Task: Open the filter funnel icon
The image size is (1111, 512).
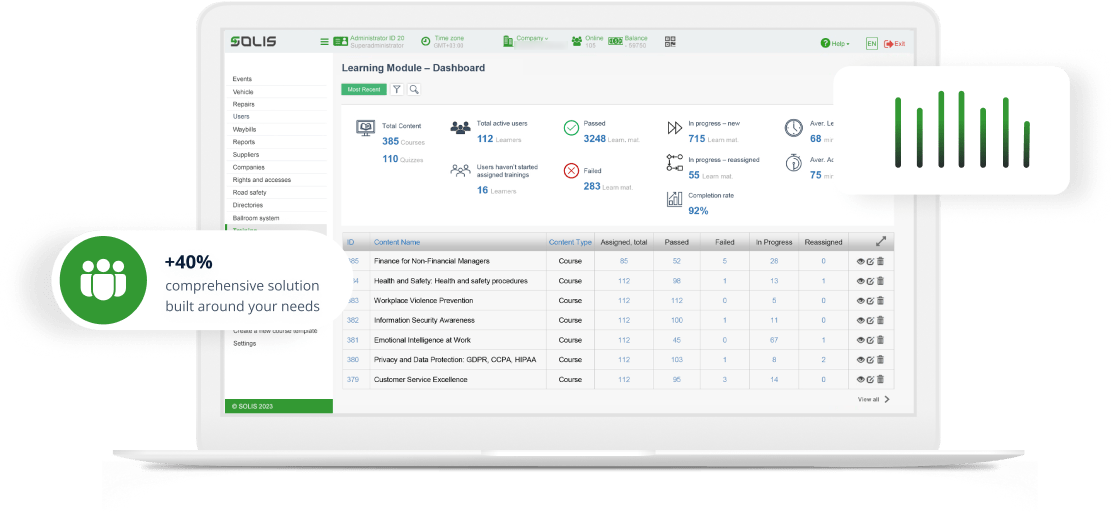Action: point(397,89)
